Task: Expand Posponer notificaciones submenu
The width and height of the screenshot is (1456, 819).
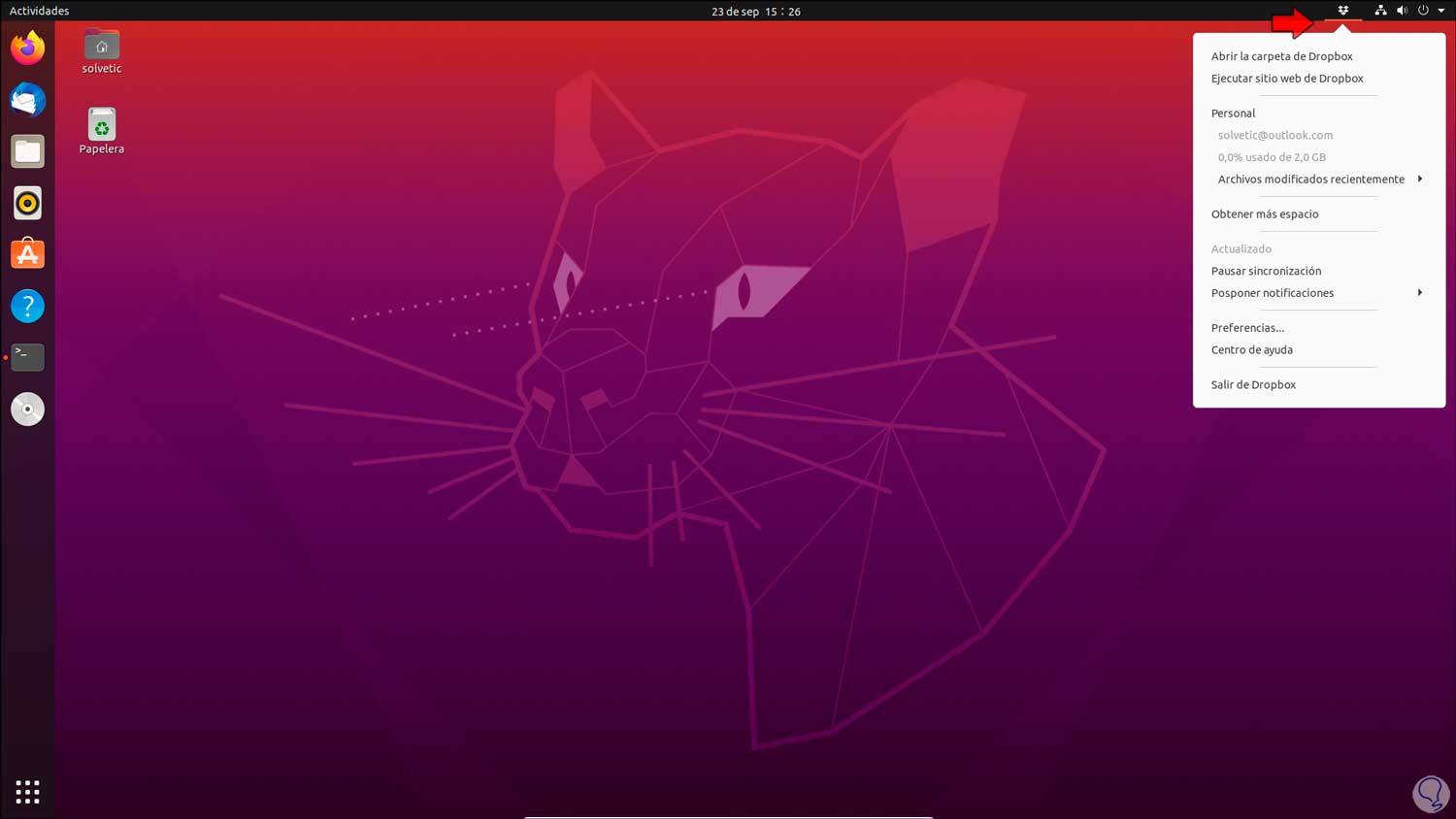Action: coord(1319,293)
